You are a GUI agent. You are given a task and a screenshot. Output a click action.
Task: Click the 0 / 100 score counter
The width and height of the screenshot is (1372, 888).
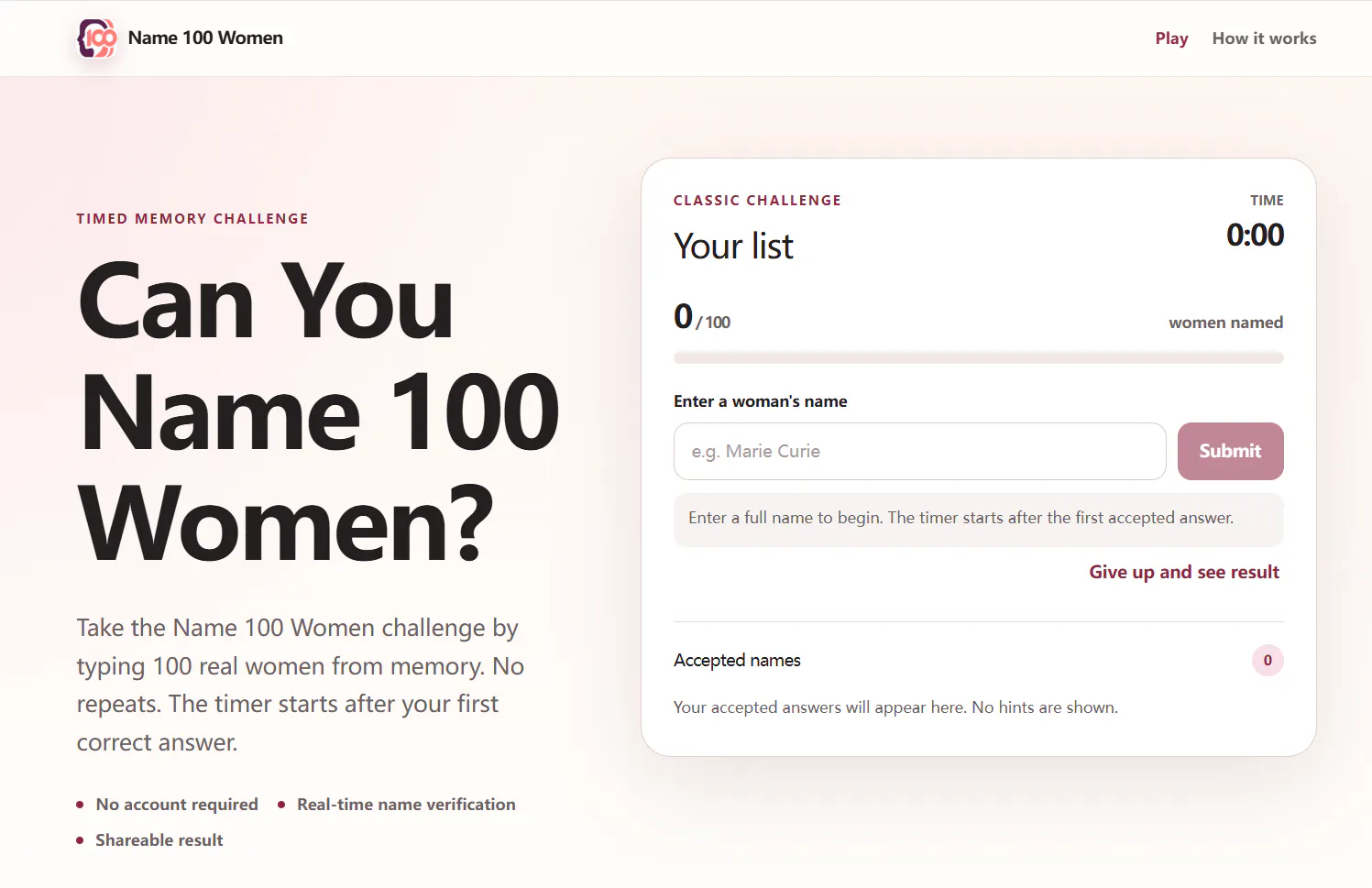pyautogui.click(x=702, y=317)
